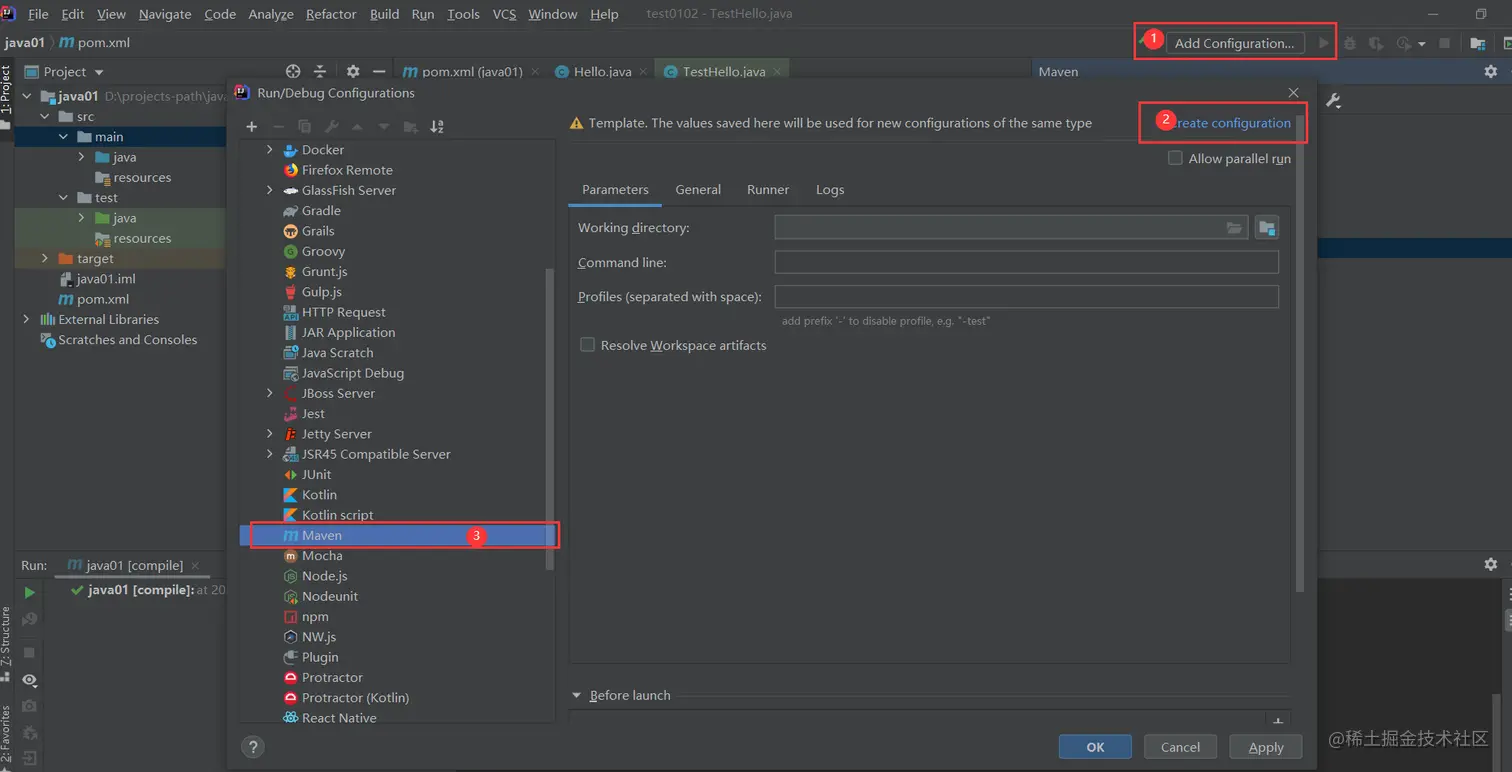1512x772 pixels.
Task: Open help with question mark button
Action: pos(253,747)
